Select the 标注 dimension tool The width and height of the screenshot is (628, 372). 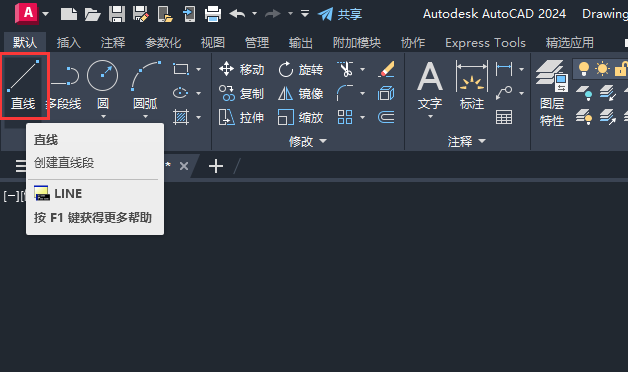(x=472, y=85)
